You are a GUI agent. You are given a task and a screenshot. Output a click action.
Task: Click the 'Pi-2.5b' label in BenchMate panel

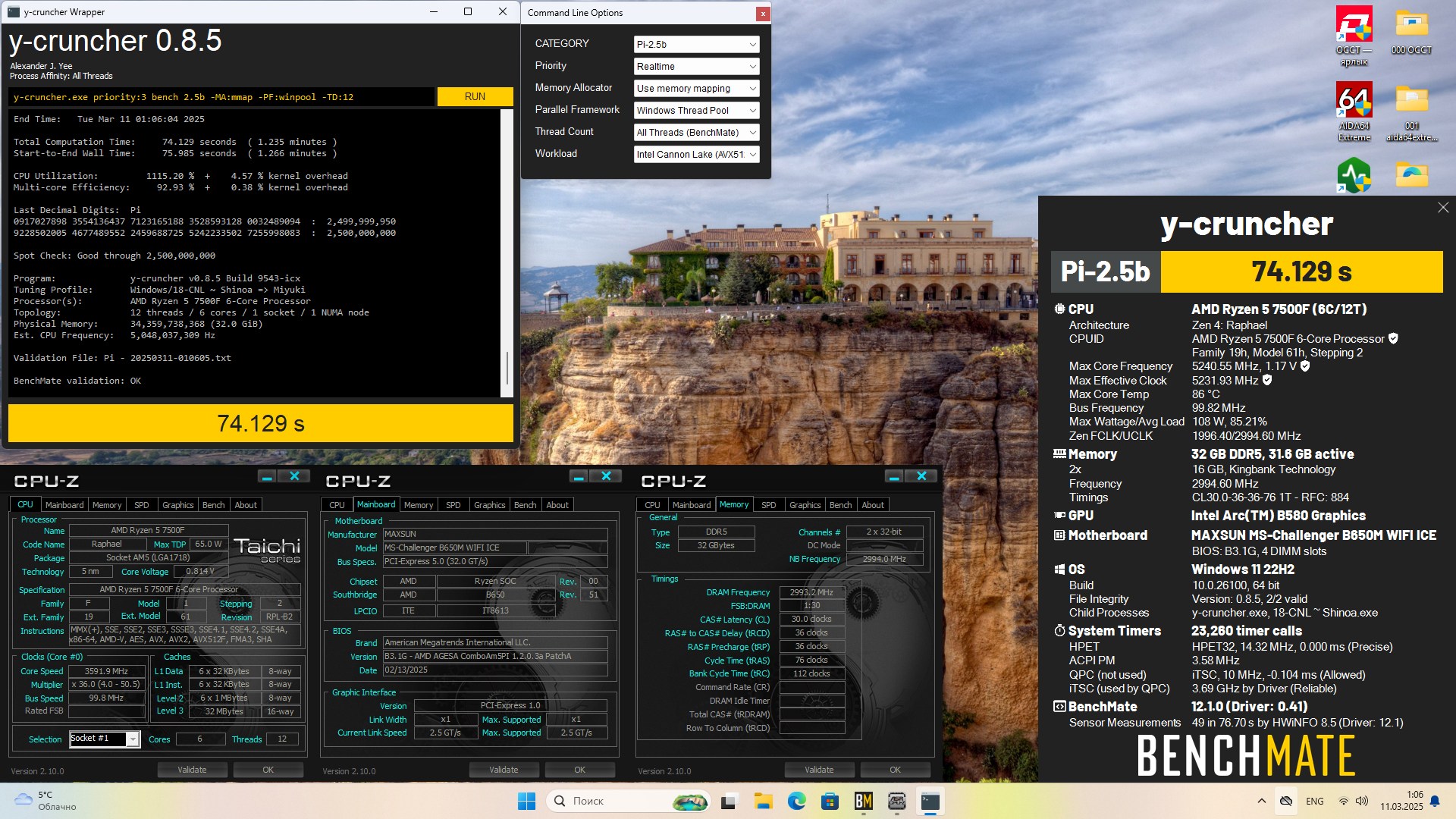coord(1105,271)
